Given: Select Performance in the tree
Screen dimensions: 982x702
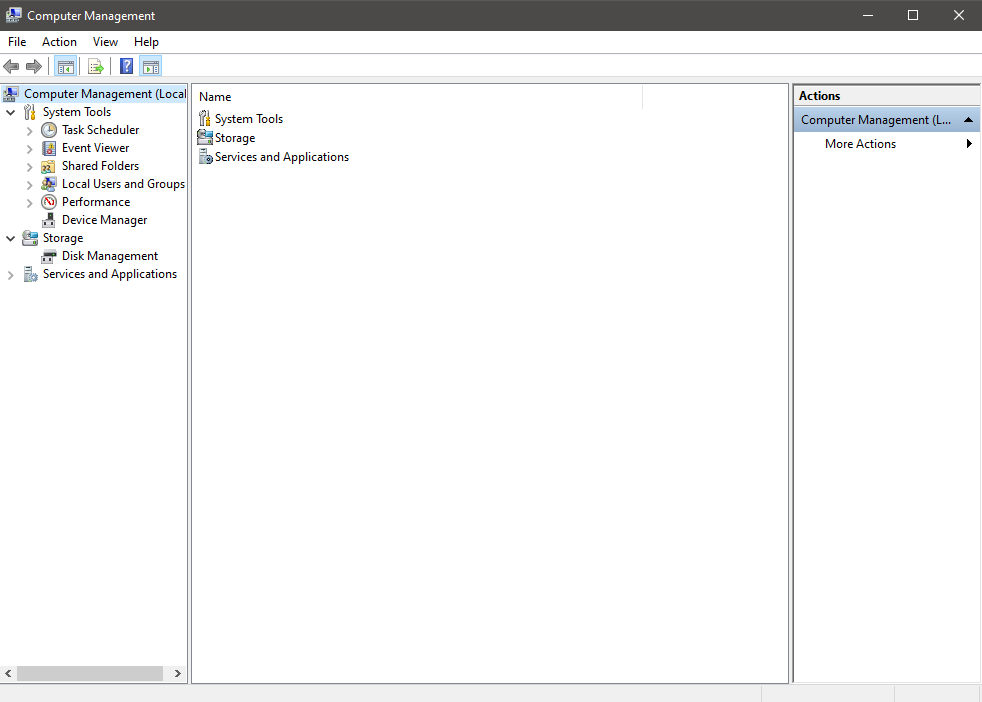Looking at the screenshot, I should (x=96, y=202).
